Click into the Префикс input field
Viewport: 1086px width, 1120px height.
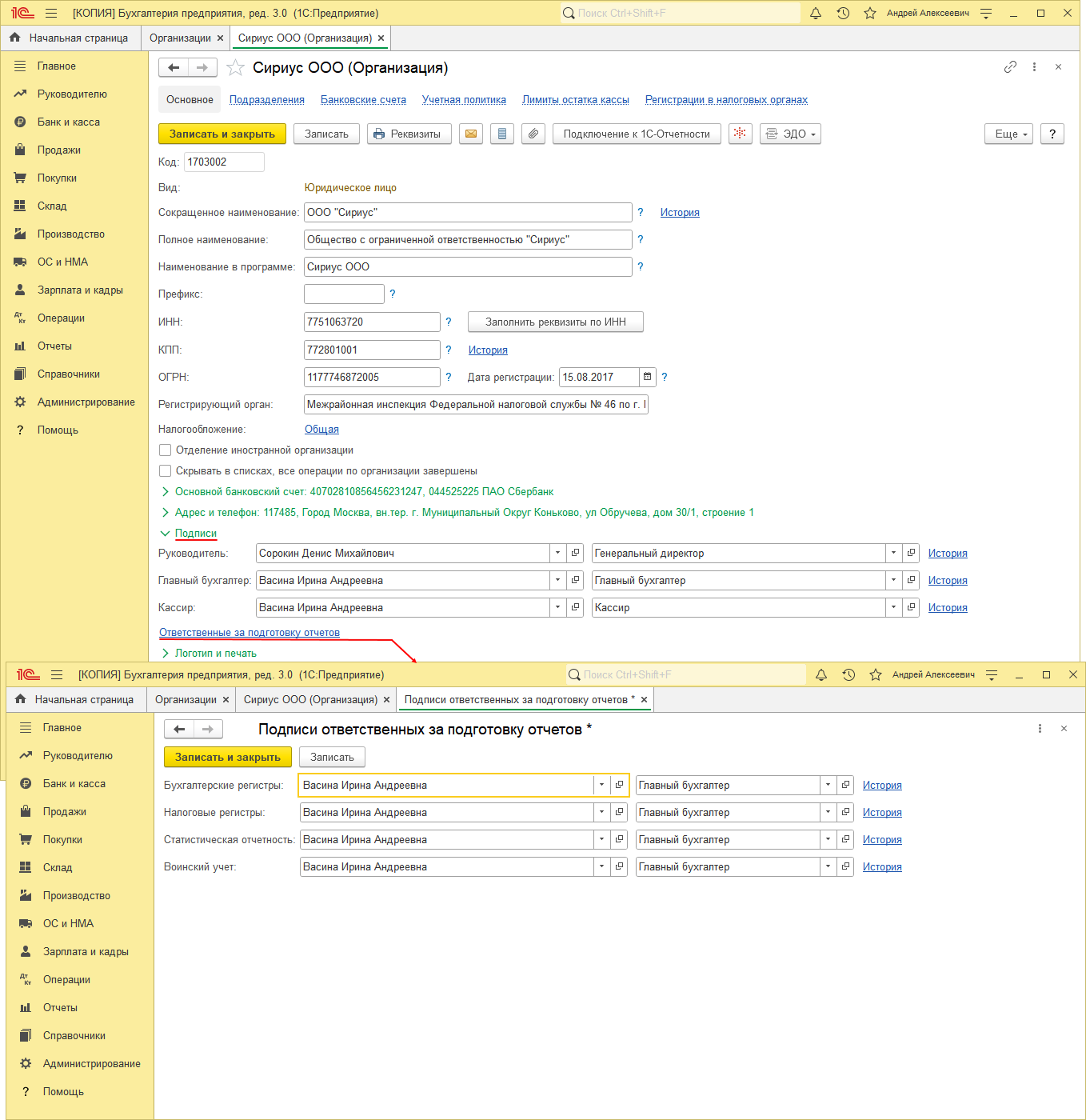(x=344, y=294)
